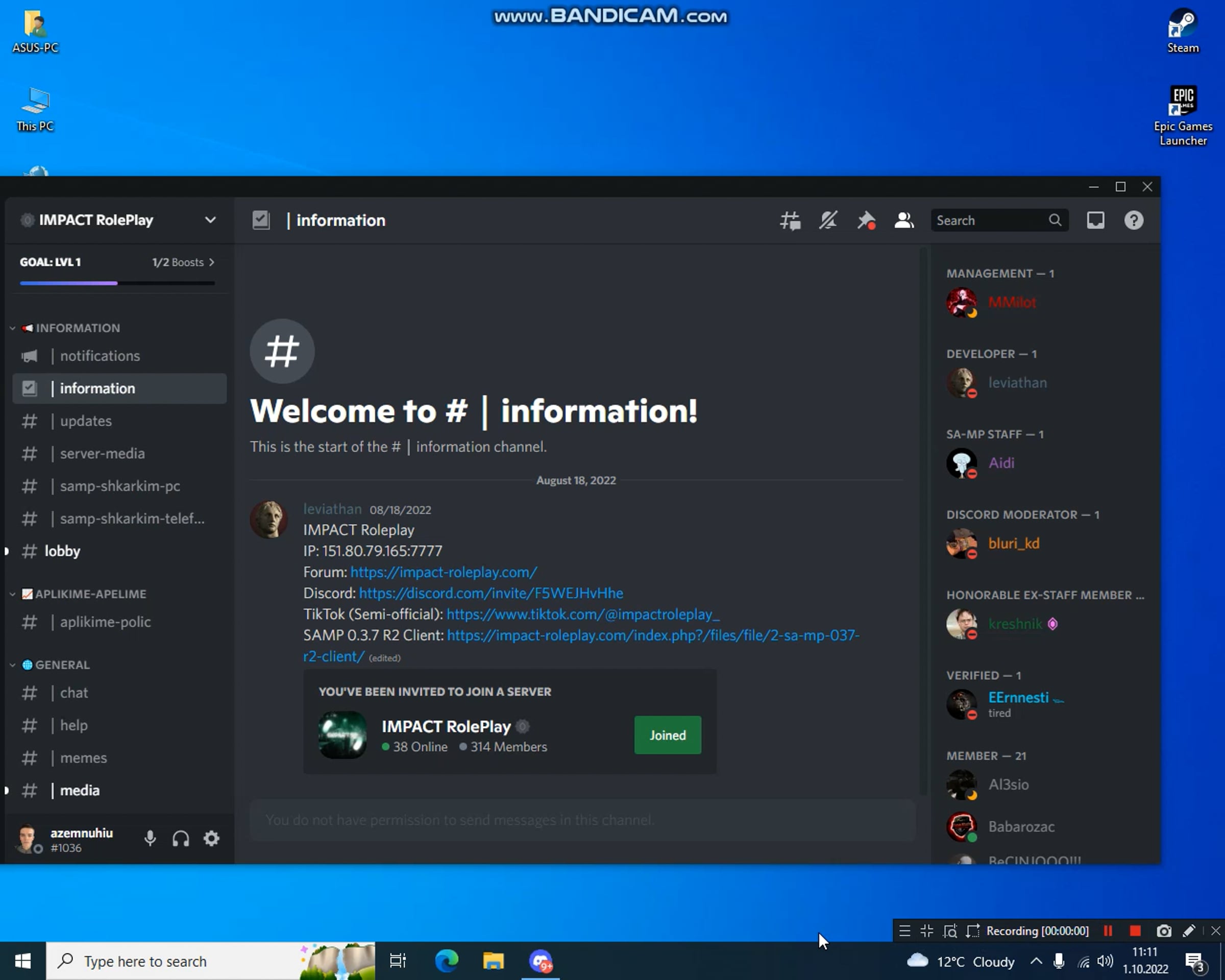
Task: Switch to the updates channel
Action: click(86, 421)
